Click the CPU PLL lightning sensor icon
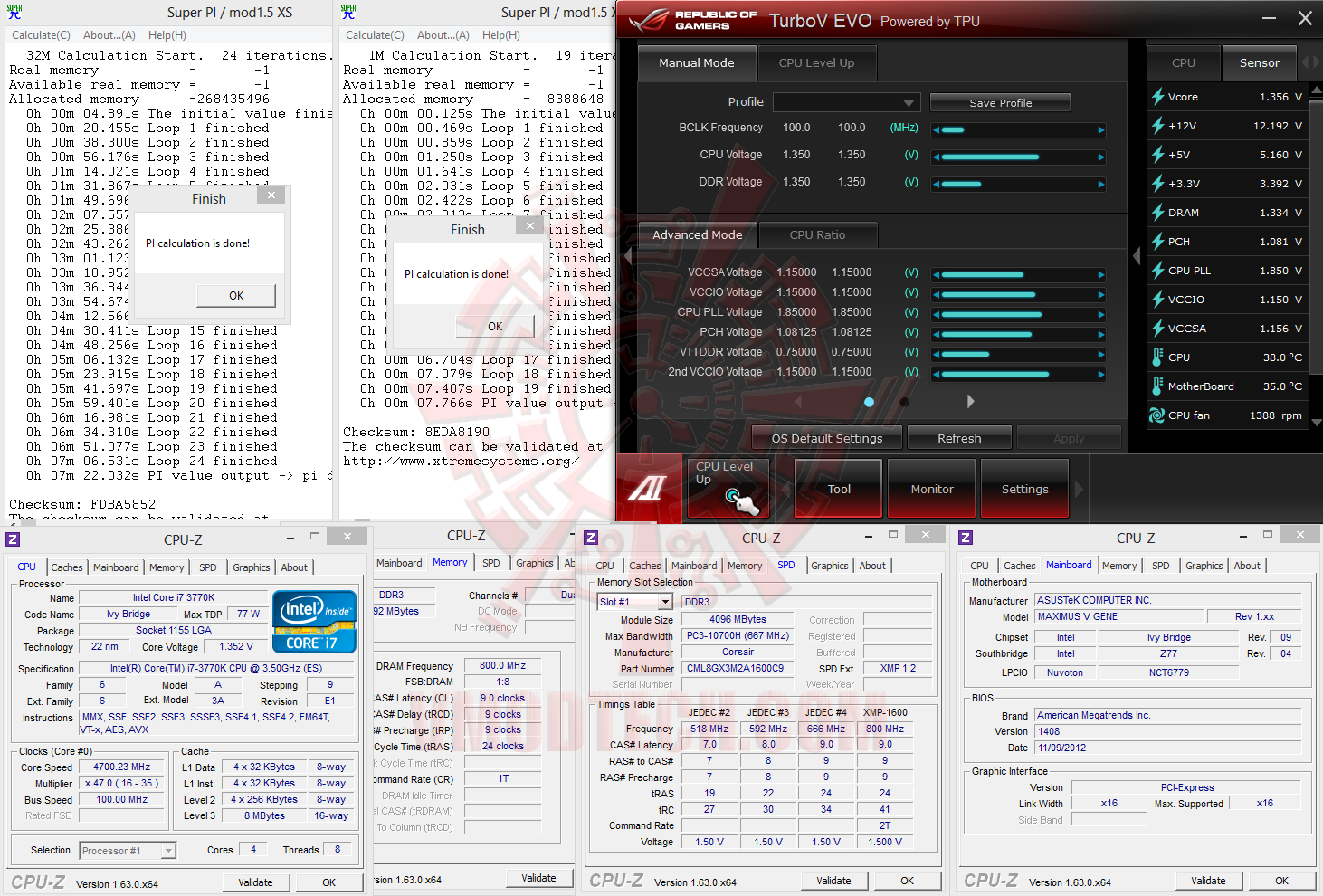Viewport: 1323px width, 896px height. click(1157, 271)
